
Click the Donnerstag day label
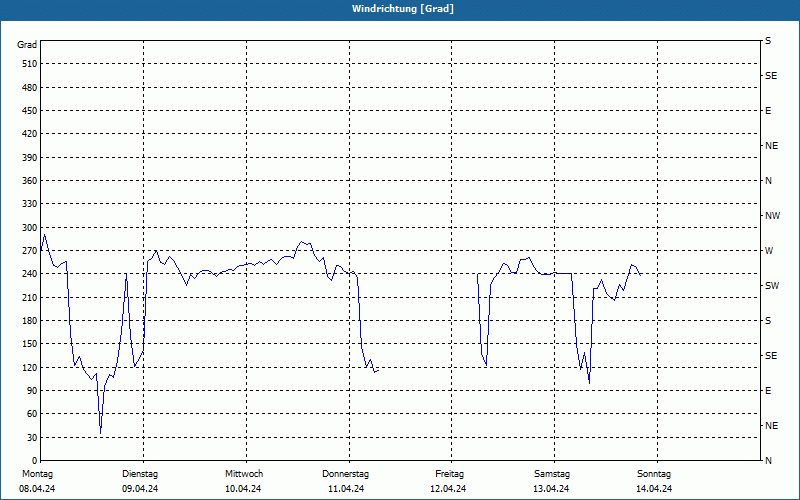[x=345, y=474]
